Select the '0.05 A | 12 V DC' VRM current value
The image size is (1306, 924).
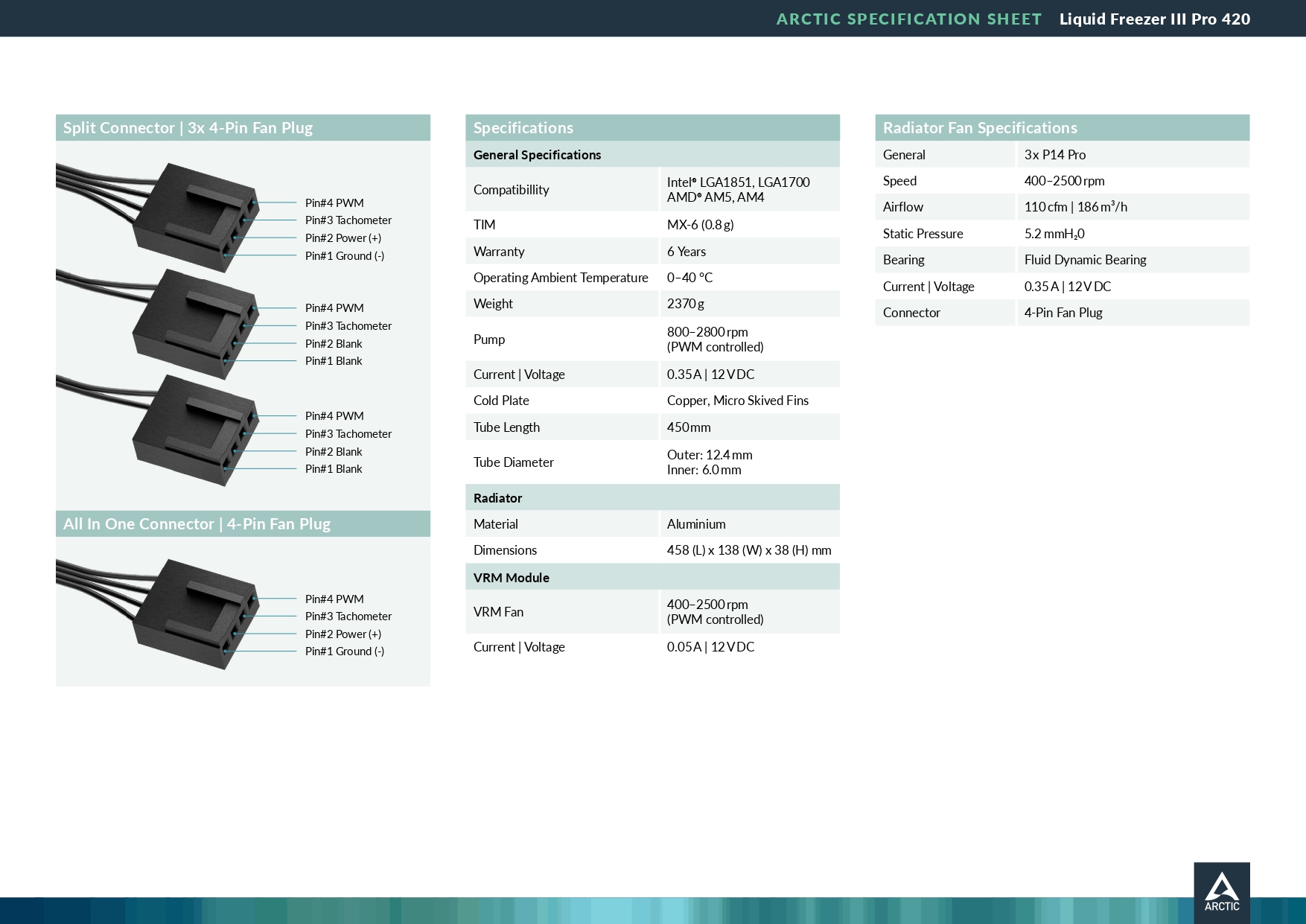click(x=710, y=647)
